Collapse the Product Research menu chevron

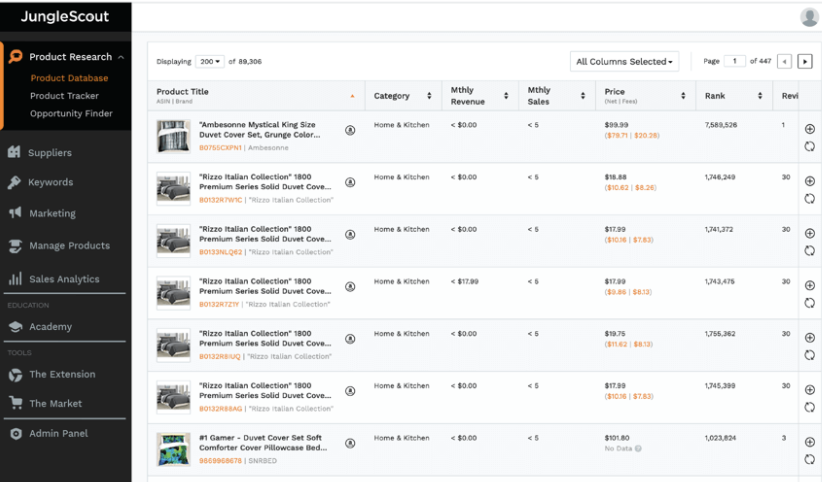point(121,57)
